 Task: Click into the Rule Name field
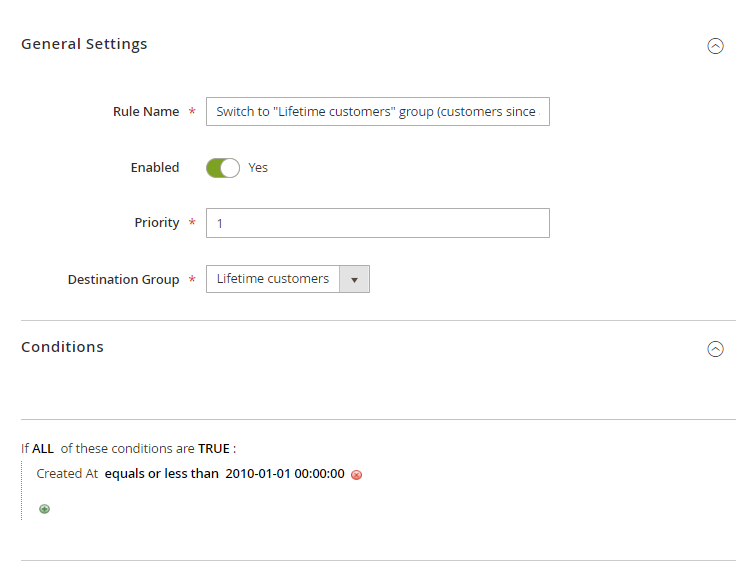coord(377,112)
